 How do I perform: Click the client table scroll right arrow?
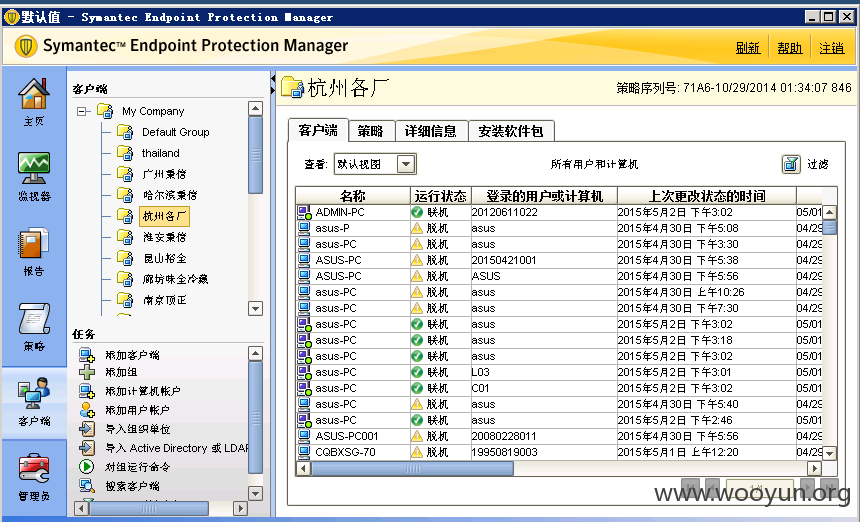(814, 468)
